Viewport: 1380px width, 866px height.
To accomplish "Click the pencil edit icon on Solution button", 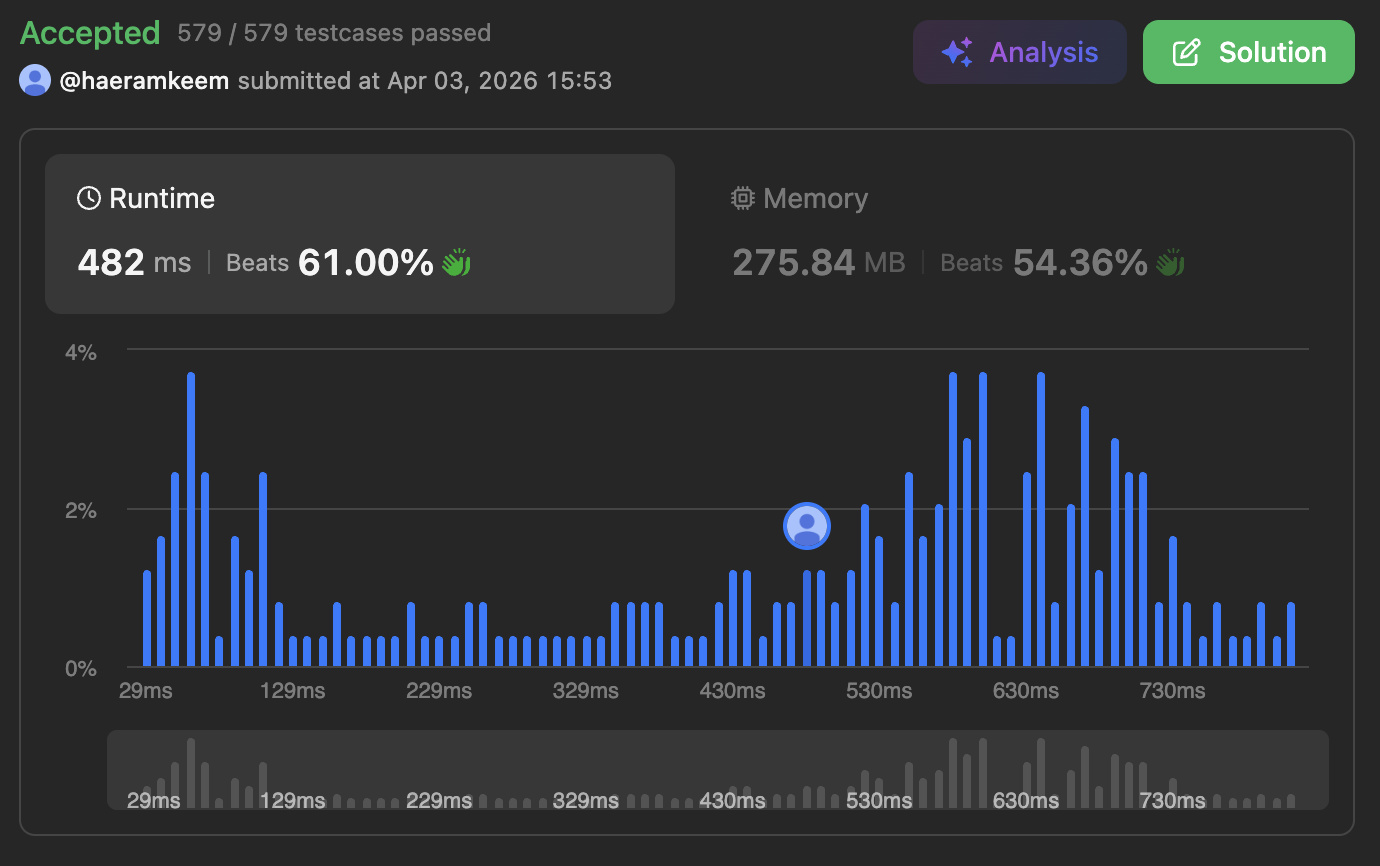I will coord(1186,53).
